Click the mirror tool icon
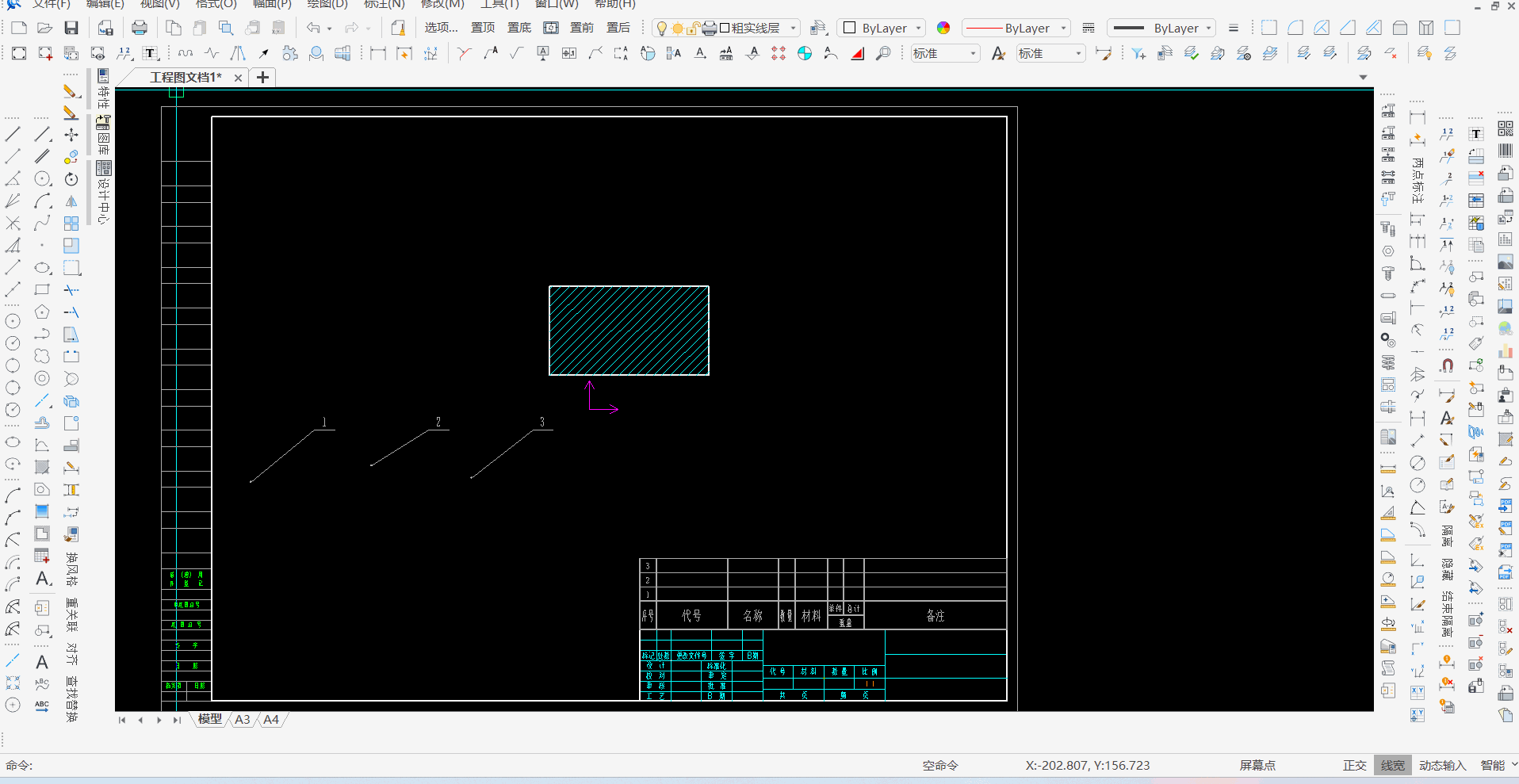 71,201
